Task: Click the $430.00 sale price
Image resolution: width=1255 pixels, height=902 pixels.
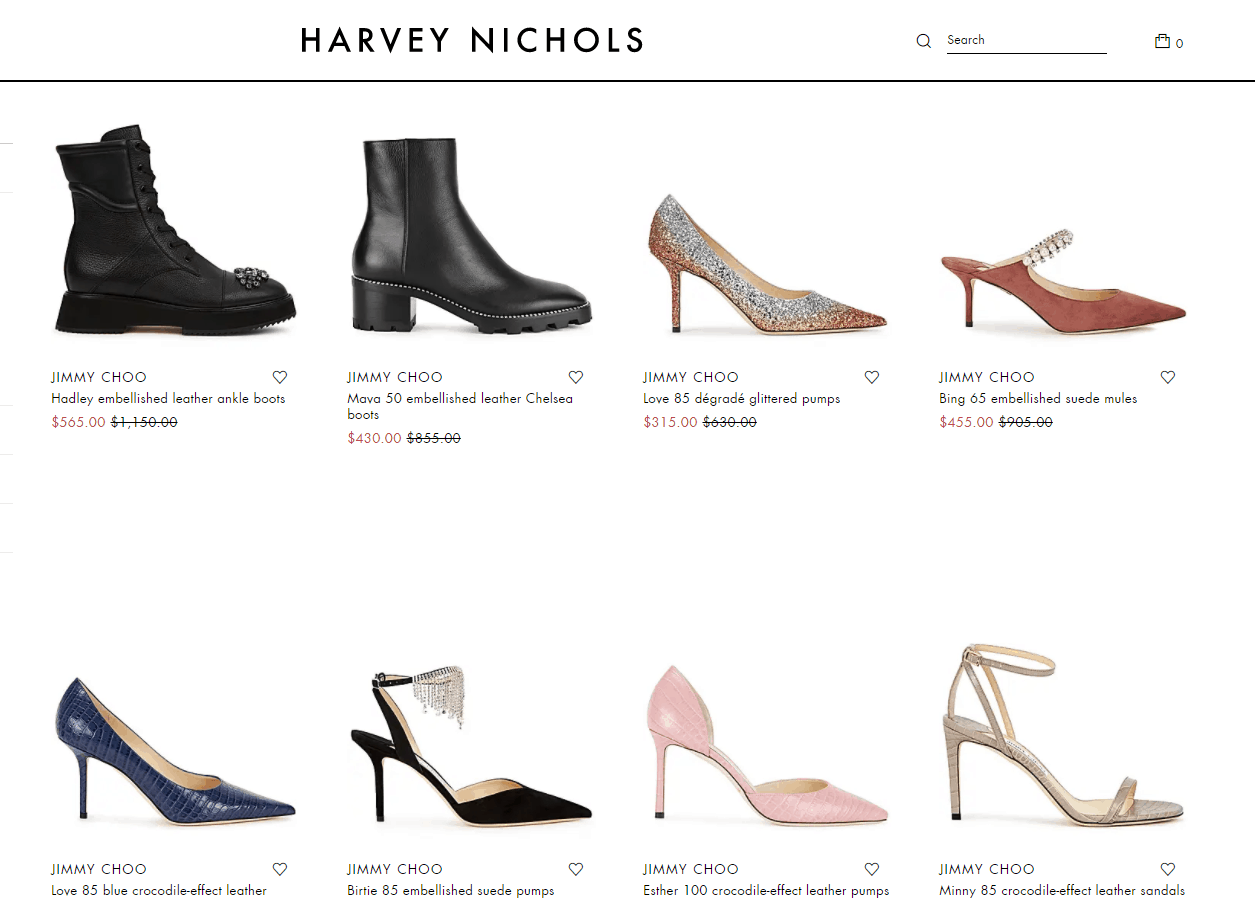Action: tap(374, 438)
